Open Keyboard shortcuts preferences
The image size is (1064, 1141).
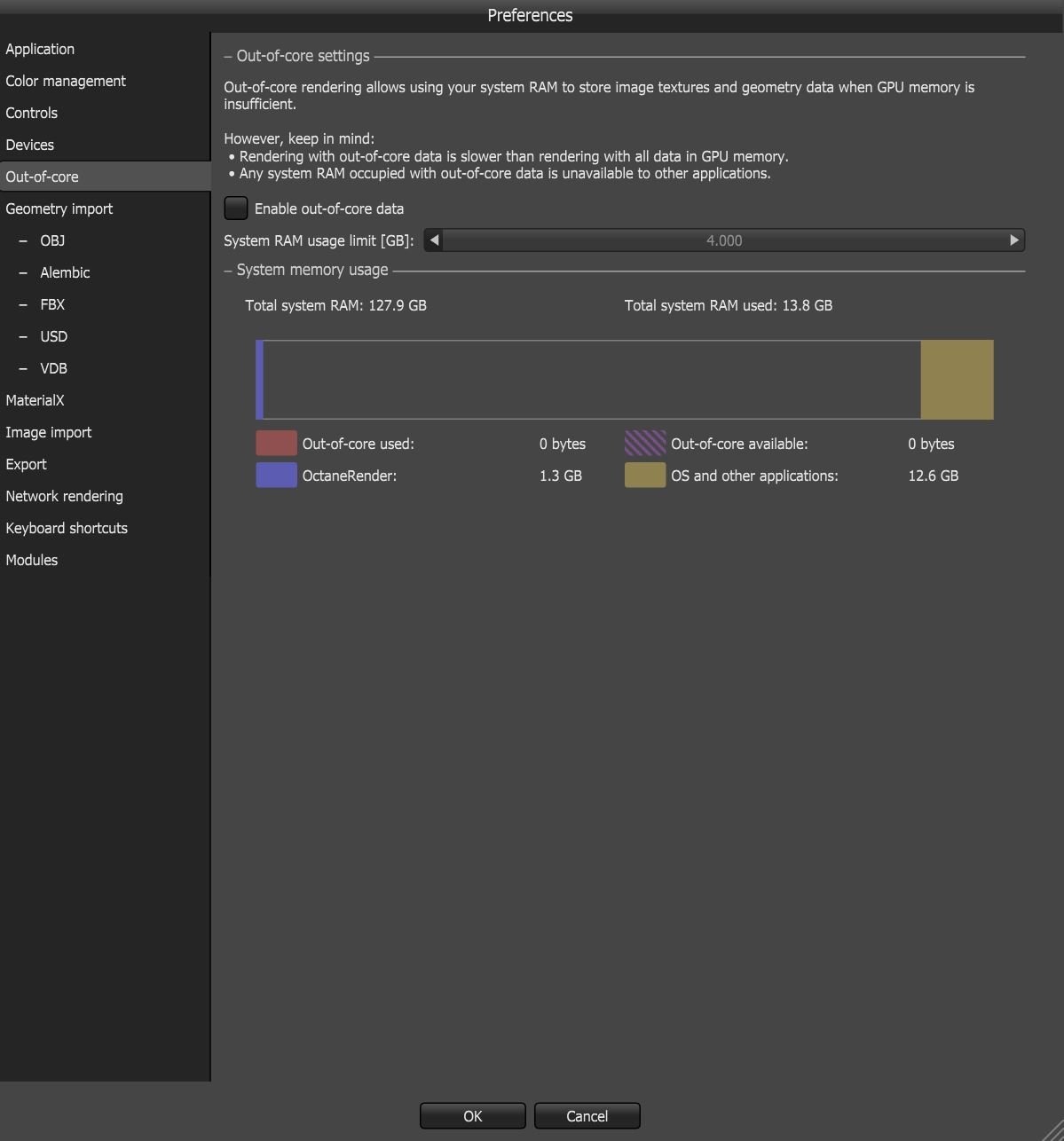[x=67, y=528]
